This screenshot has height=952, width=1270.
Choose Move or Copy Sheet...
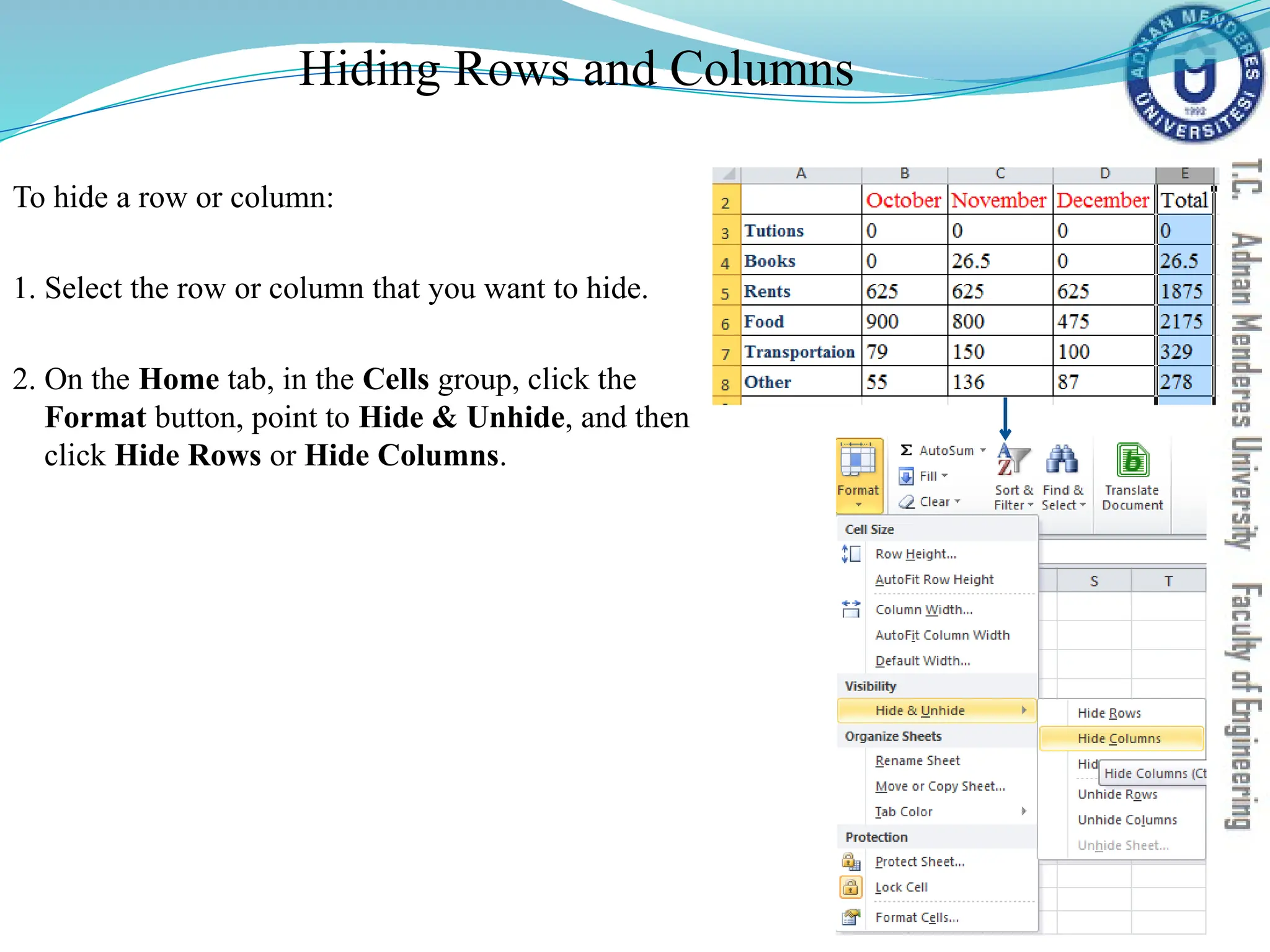coord(937,786)
